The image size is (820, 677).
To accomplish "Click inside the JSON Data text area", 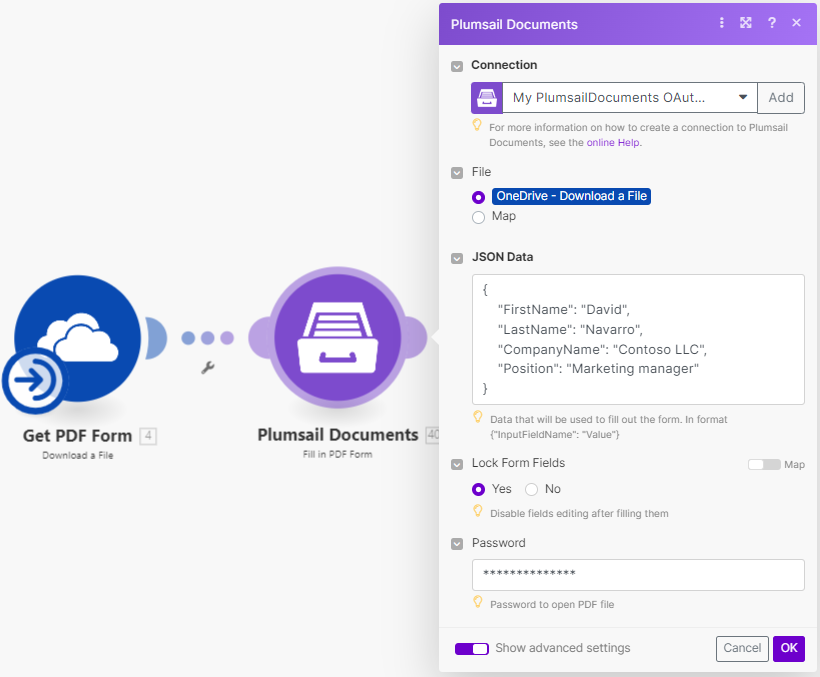I will (x=638, y=339).
